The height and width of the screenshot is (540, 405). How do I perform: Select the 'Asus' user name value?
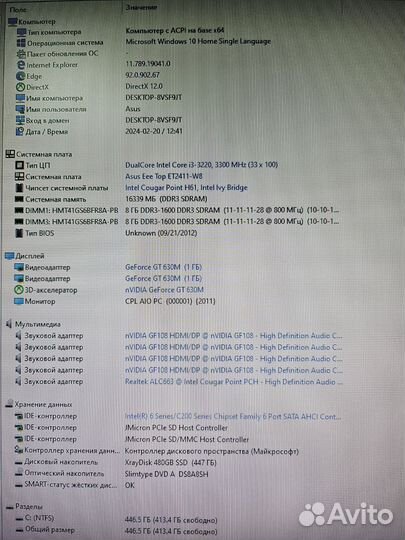click(133, 109)
